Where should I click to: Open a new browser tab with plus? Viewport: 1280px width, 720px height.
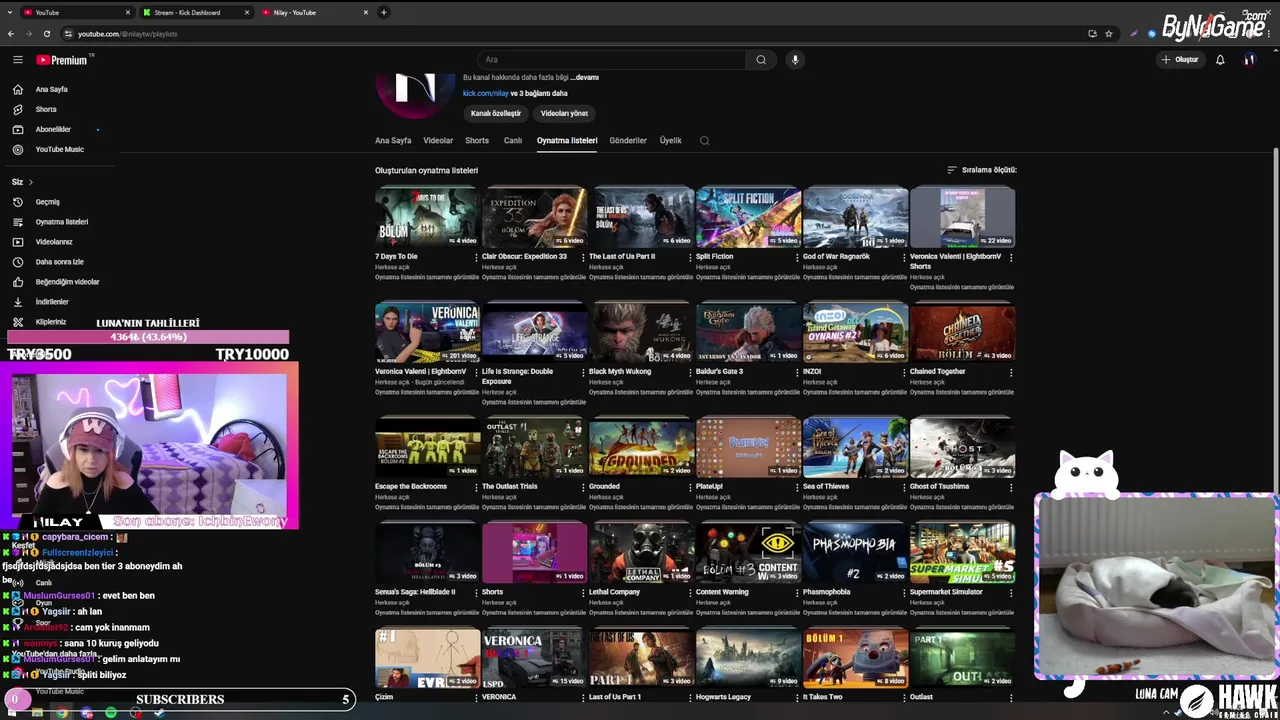(384, 13)
